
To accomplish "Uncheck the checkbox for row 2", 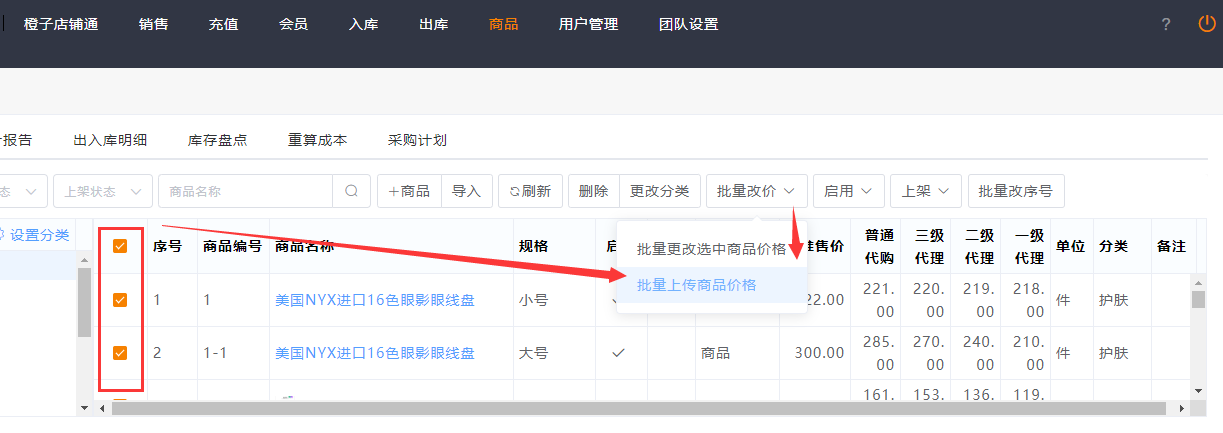I will [120, 353].
